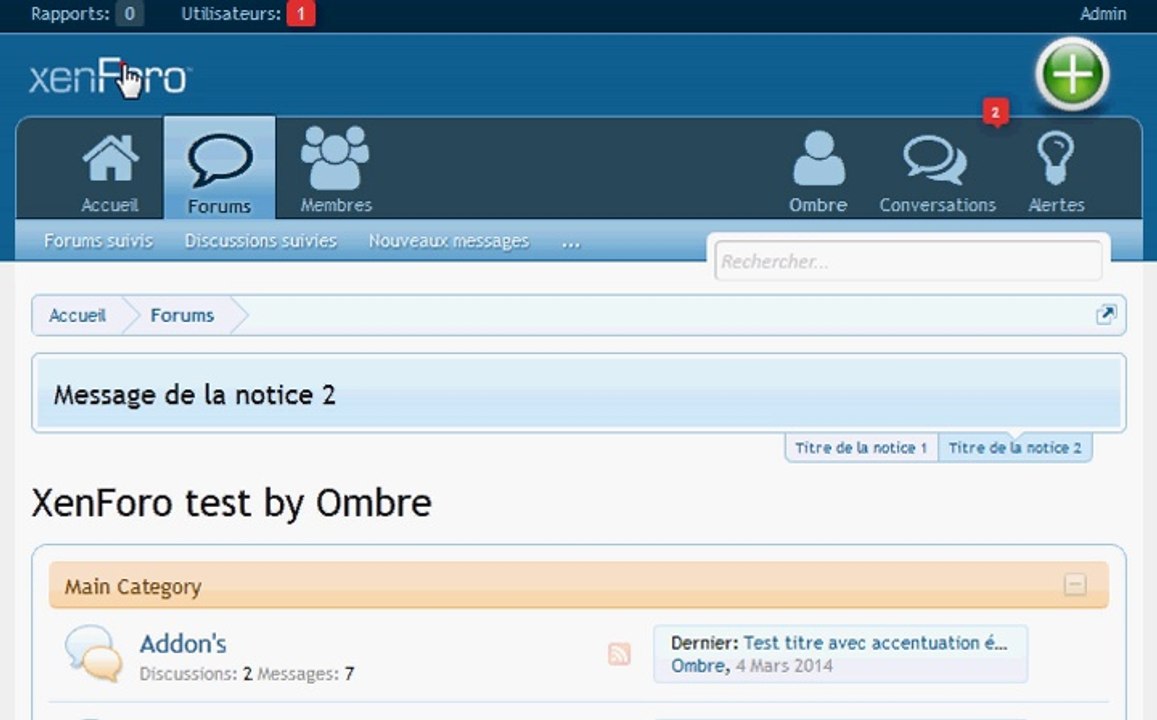Open the Ombre user profile icon
Screen dimensions: 1157x720
818,158
